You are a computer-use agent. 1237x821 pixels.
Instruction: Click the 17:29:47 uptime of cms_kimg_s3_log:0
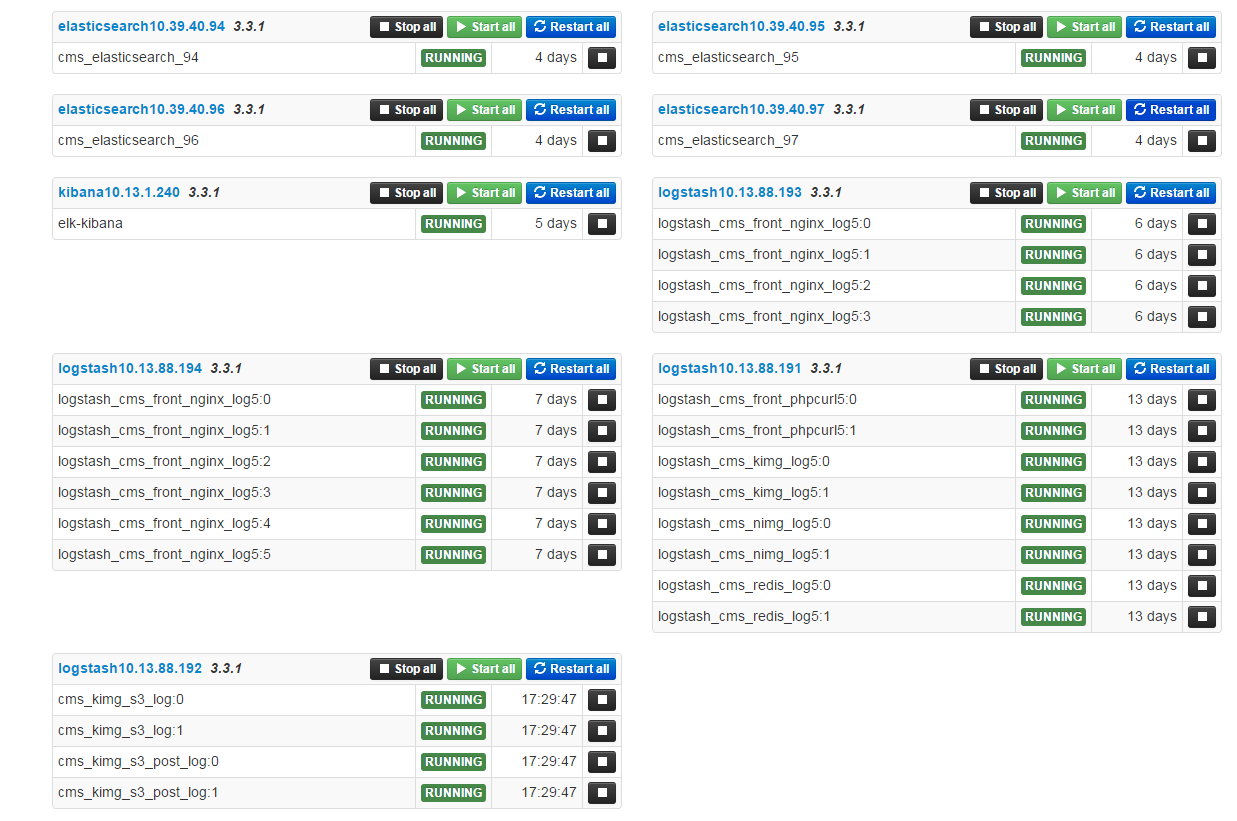(x=549, y=699)
